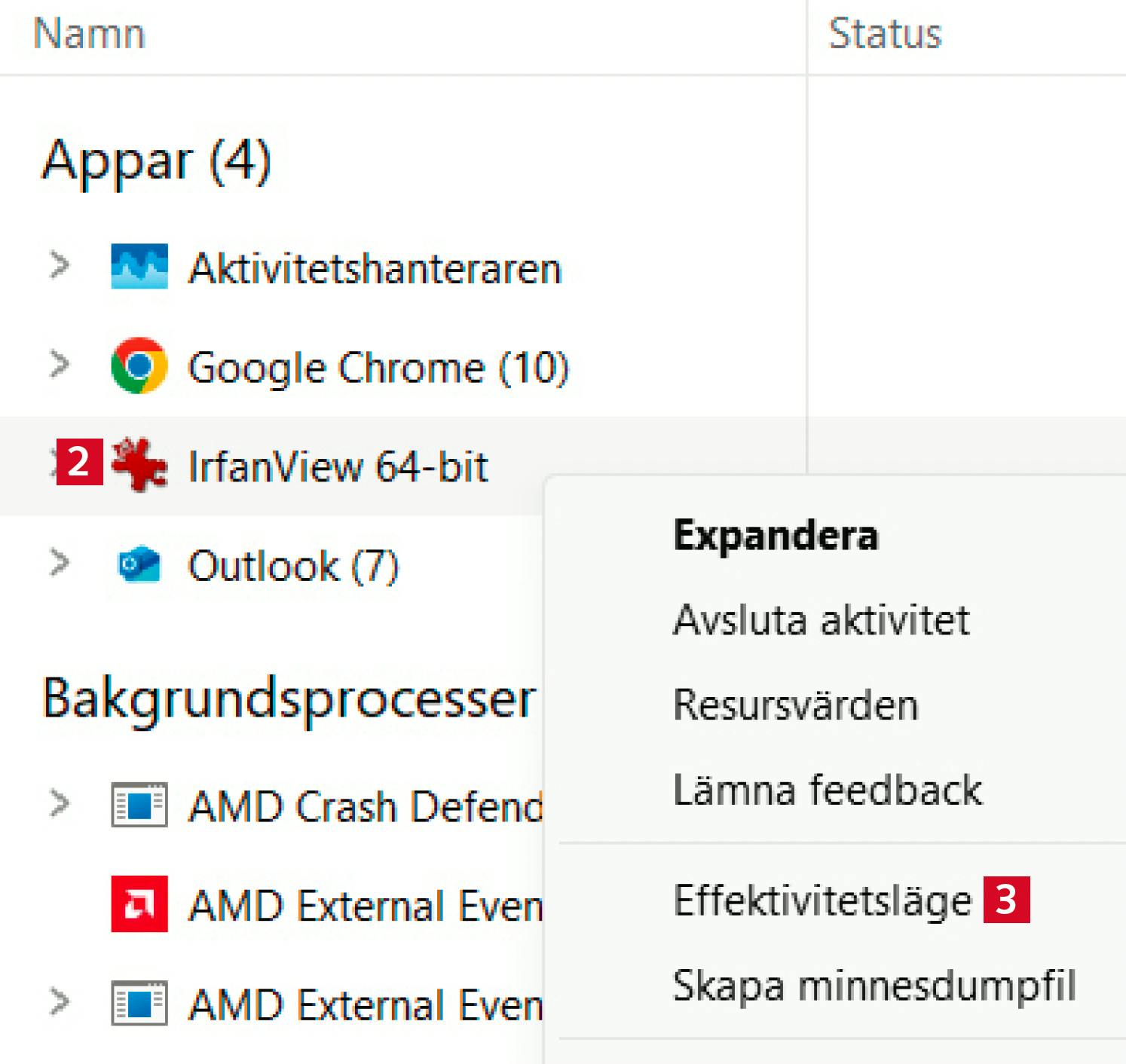Sort by the Status column header
The image size is (1126, 1064).
(x=886, y=35)
